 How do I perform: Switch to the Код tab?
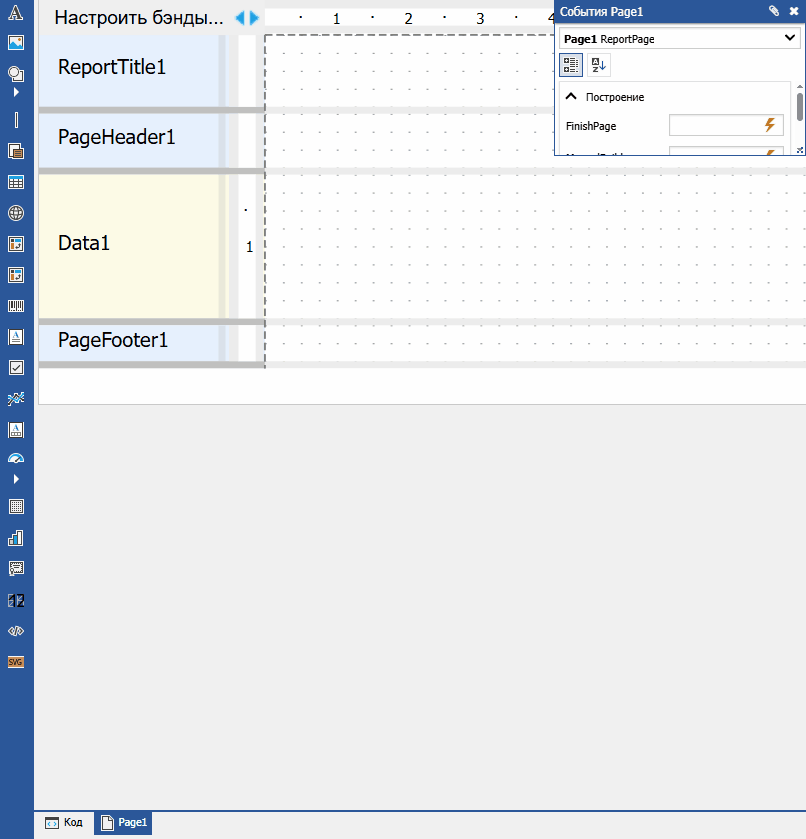click(64, 823)
